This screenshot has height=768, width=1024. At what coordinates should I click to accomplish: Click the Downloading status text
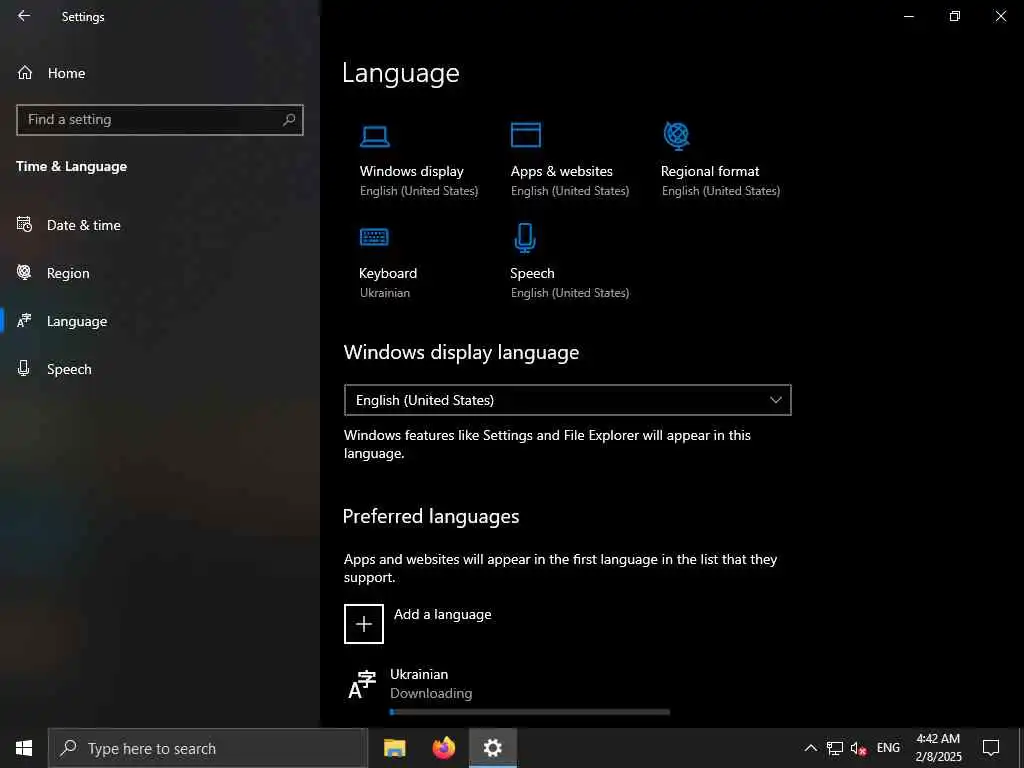pos(431,694)
